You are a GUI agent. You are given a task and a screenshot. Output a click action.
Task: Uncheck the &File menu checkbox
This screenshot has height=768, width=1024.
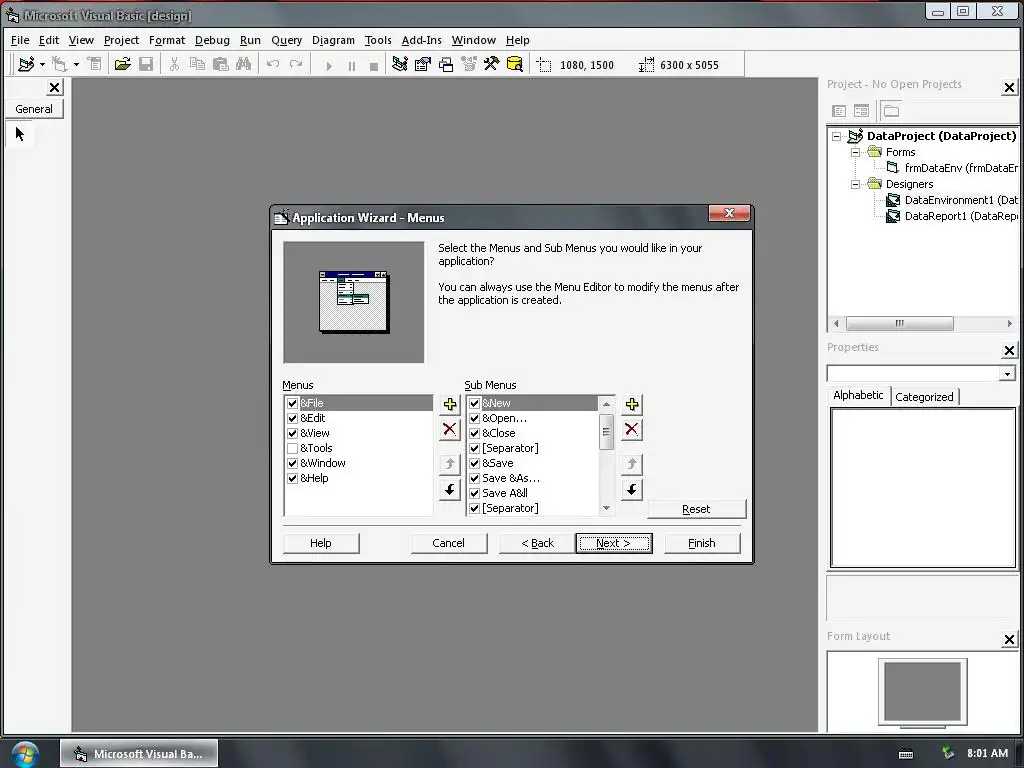(x=293, y=404)
